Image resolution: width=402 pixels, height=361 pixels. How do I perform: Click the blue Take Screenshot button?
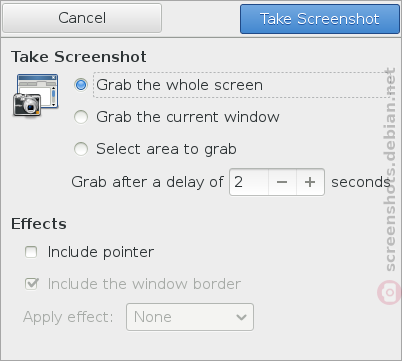click(x=320, y=19)
